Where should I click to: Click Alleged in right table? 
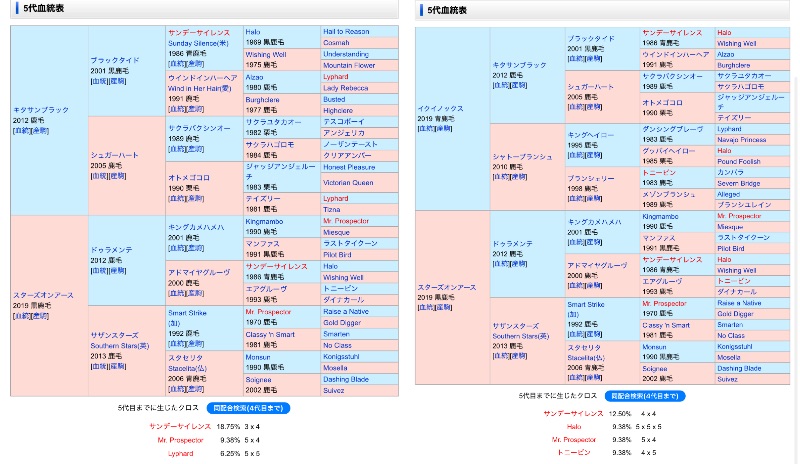[x=728, y=194]
